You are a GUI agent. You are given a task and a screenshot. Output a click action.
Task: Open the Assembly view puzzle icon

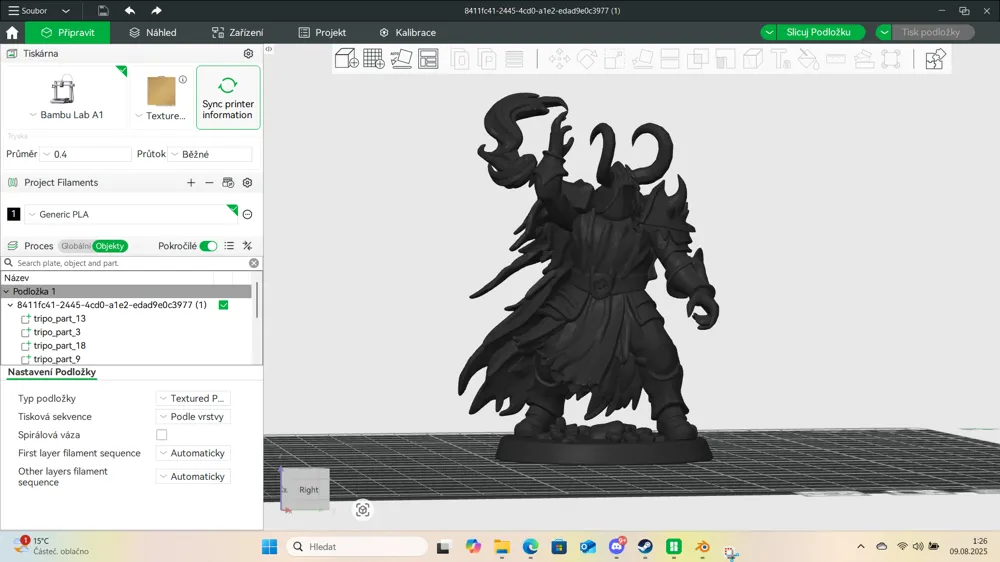point(935,59)
